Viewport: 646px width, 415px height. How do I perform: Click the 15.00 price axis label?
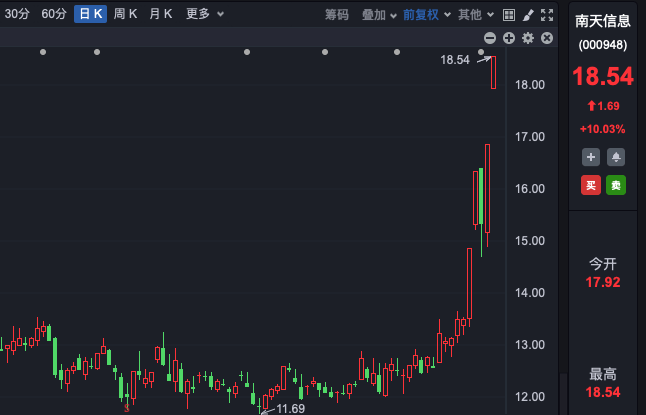coord(530,241)
